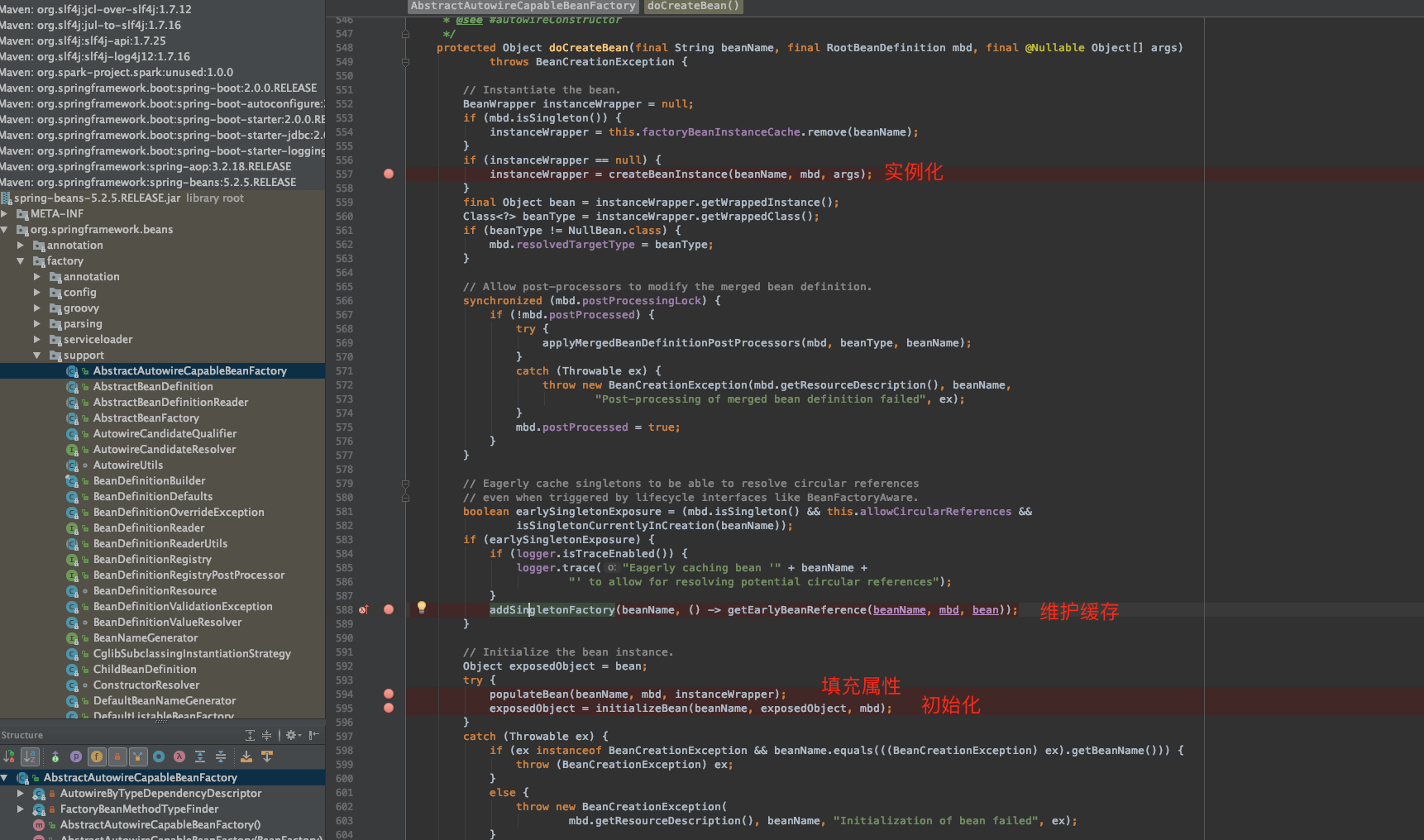This screenshot has height=840, width=1424.
Task: Select Maven: org.spark-project.spark:unused:1.0.0 library
Action: click(x=117, y=72)
